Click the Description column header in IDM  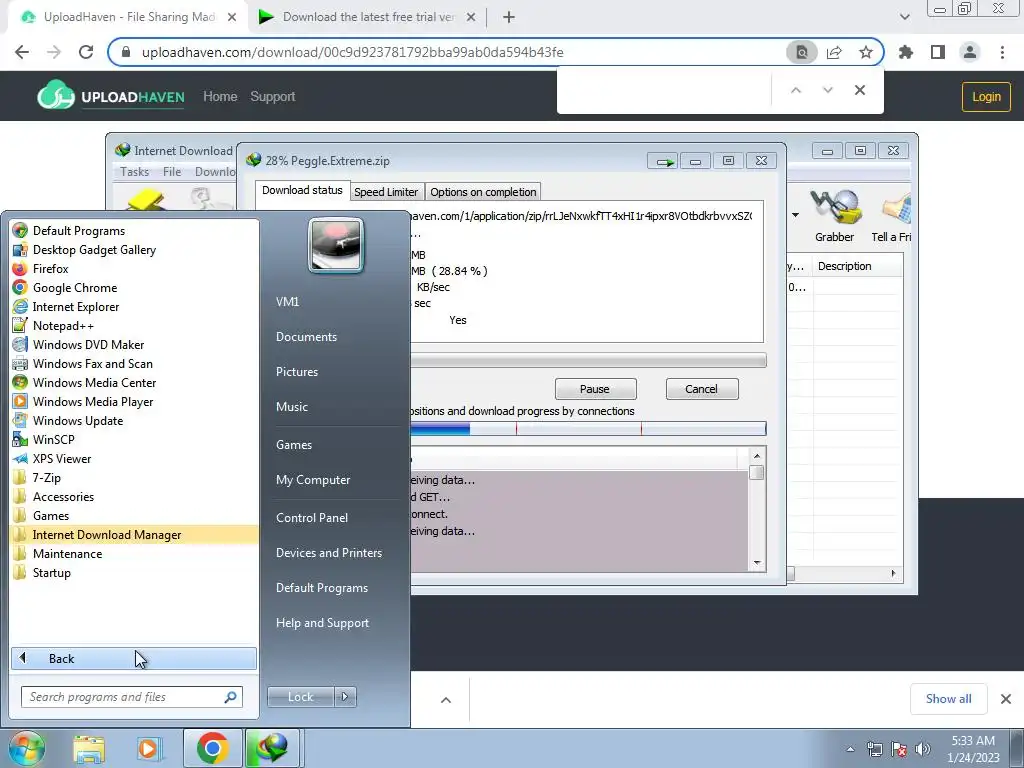point(857,266)
